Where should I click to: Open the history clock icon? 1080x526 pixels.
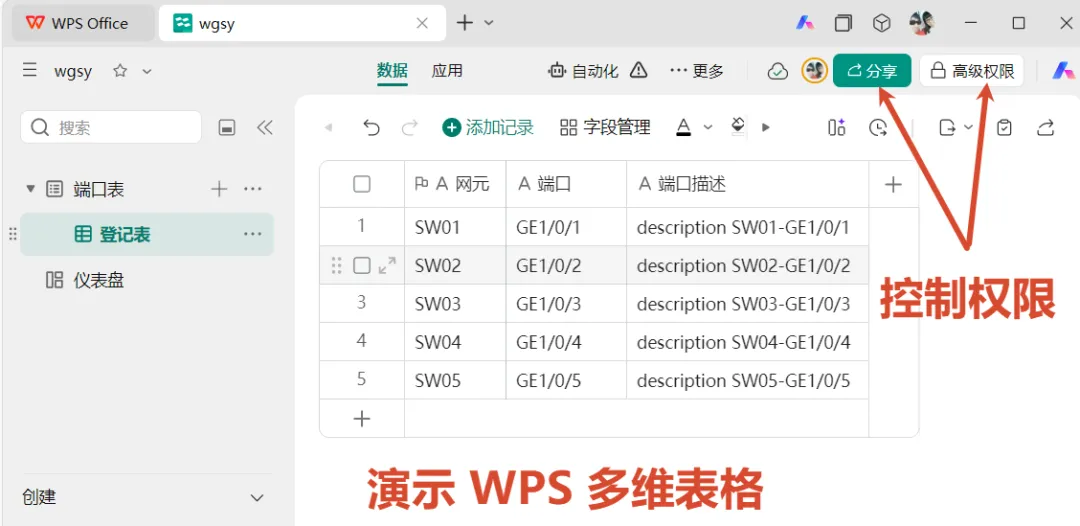coord(878,127)
